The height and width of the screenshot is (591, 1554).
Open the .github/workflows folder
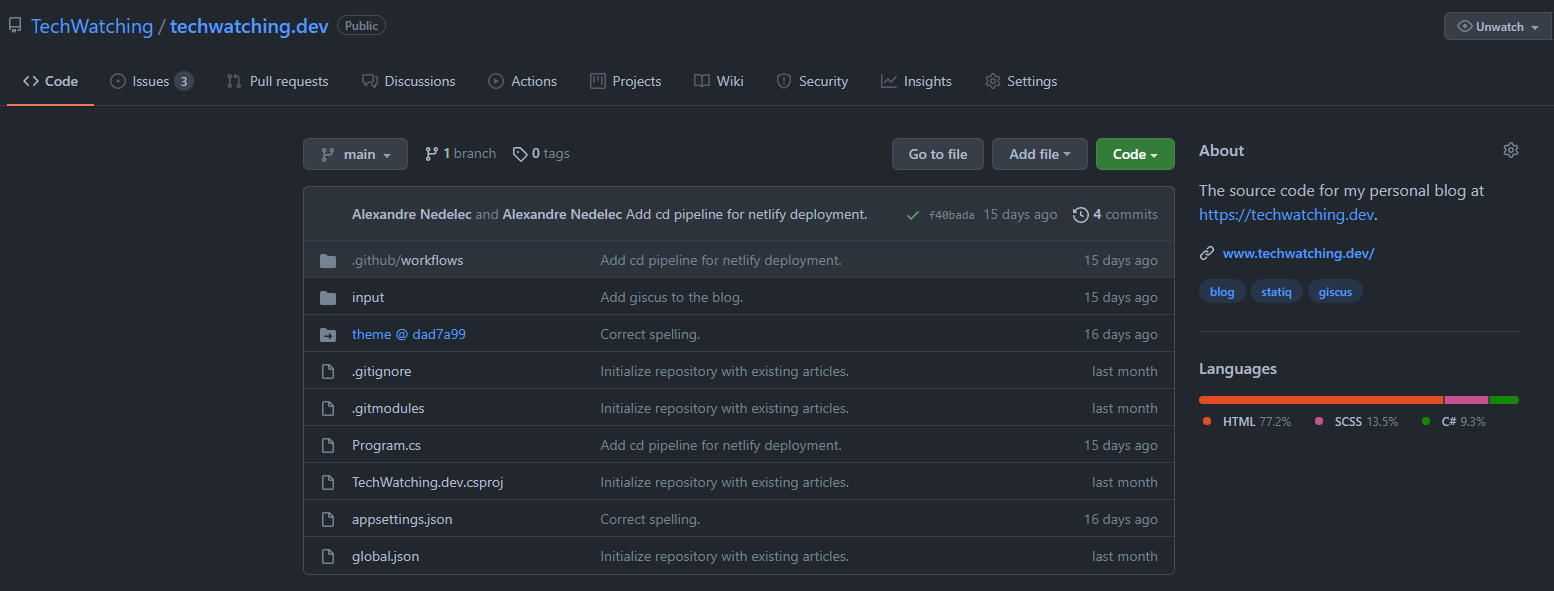click(x=407, y=259)
